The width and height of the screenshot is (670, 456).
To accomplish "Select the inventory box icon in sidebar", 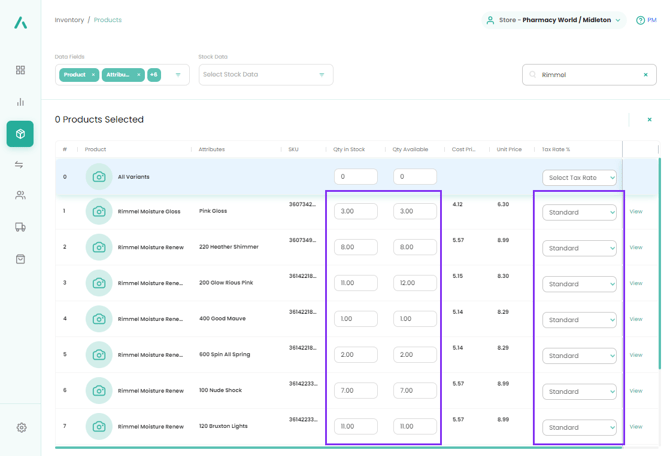I will (20, 134).
